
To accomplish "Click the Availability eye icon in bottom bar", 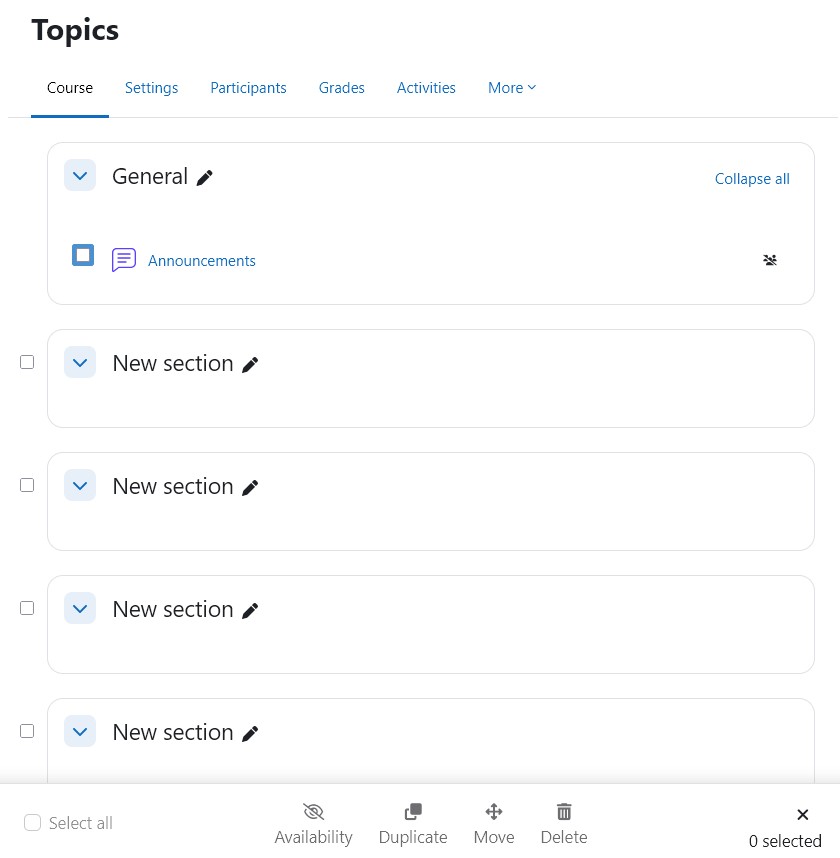I will pos(313,812).
